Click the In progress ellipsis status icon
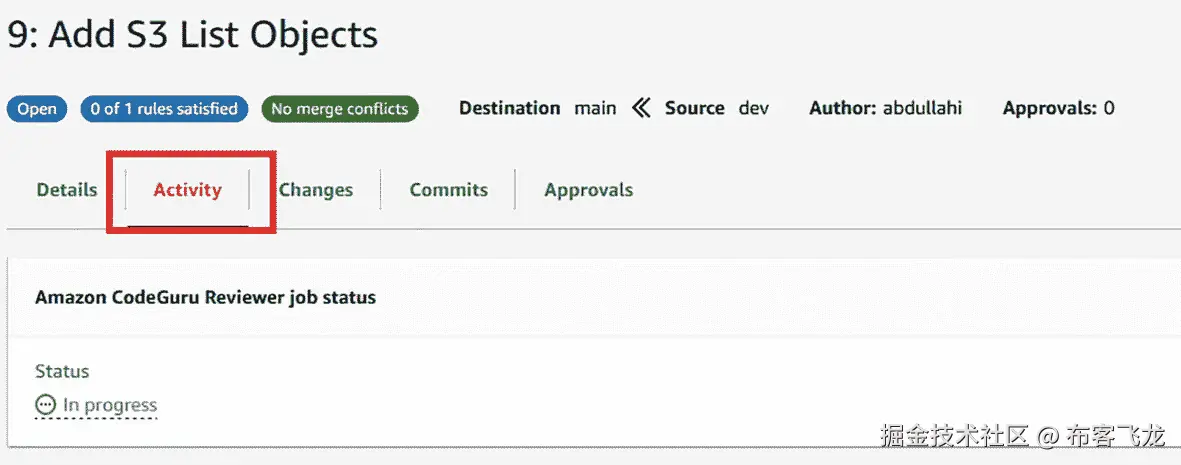 tap(45, 405)
